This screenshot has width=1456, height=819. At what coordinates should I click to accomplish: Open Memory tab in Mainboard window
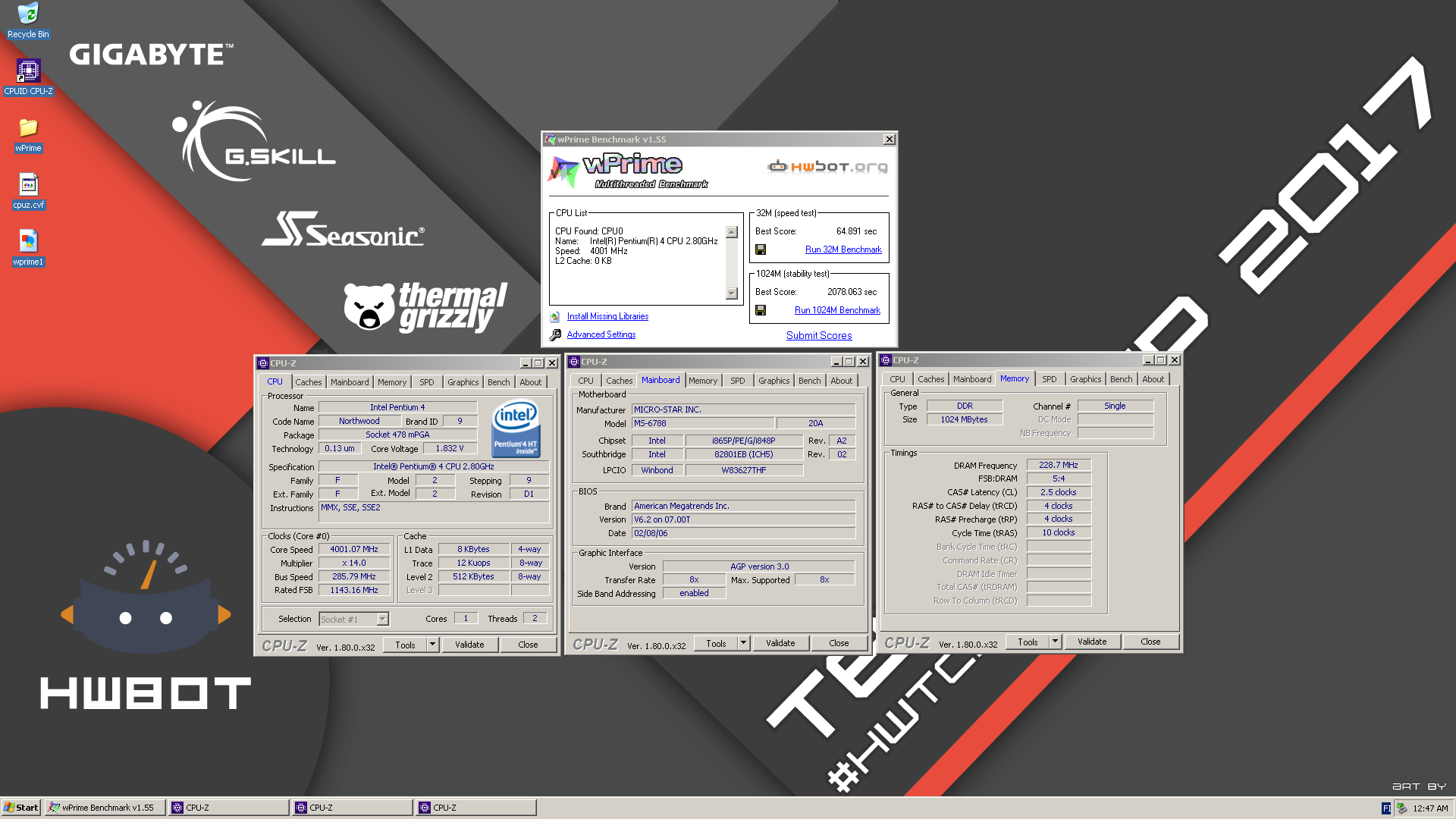pos(703,381)
